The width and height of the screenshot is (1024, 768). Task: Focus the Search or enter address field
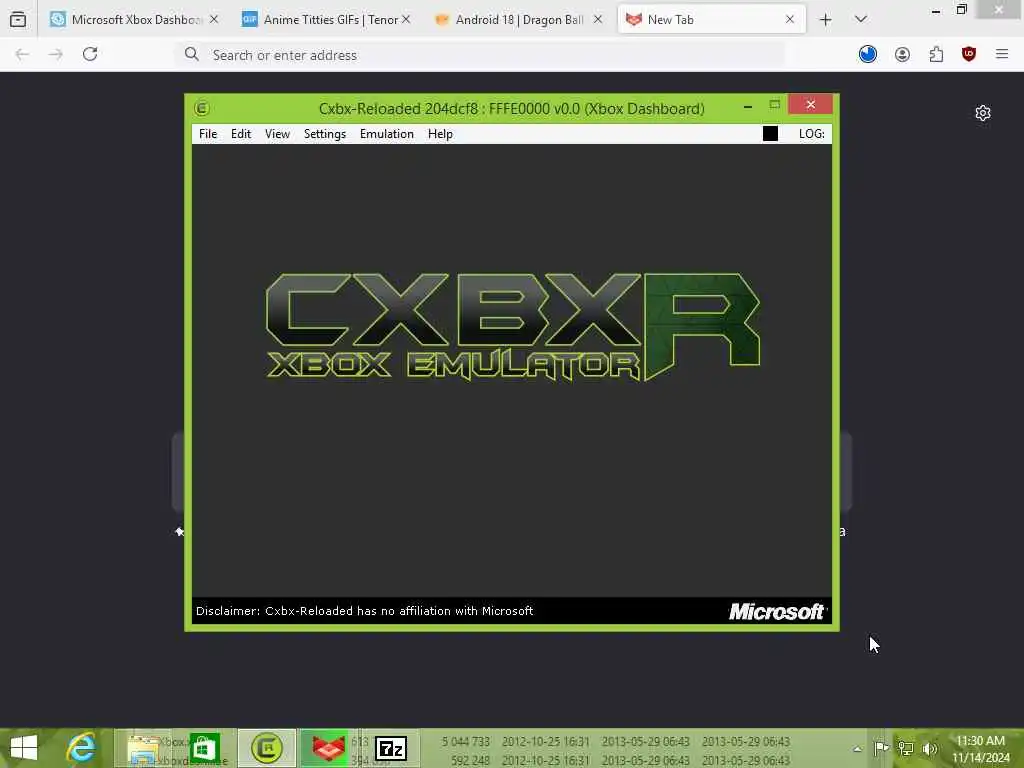pos(480,55)
